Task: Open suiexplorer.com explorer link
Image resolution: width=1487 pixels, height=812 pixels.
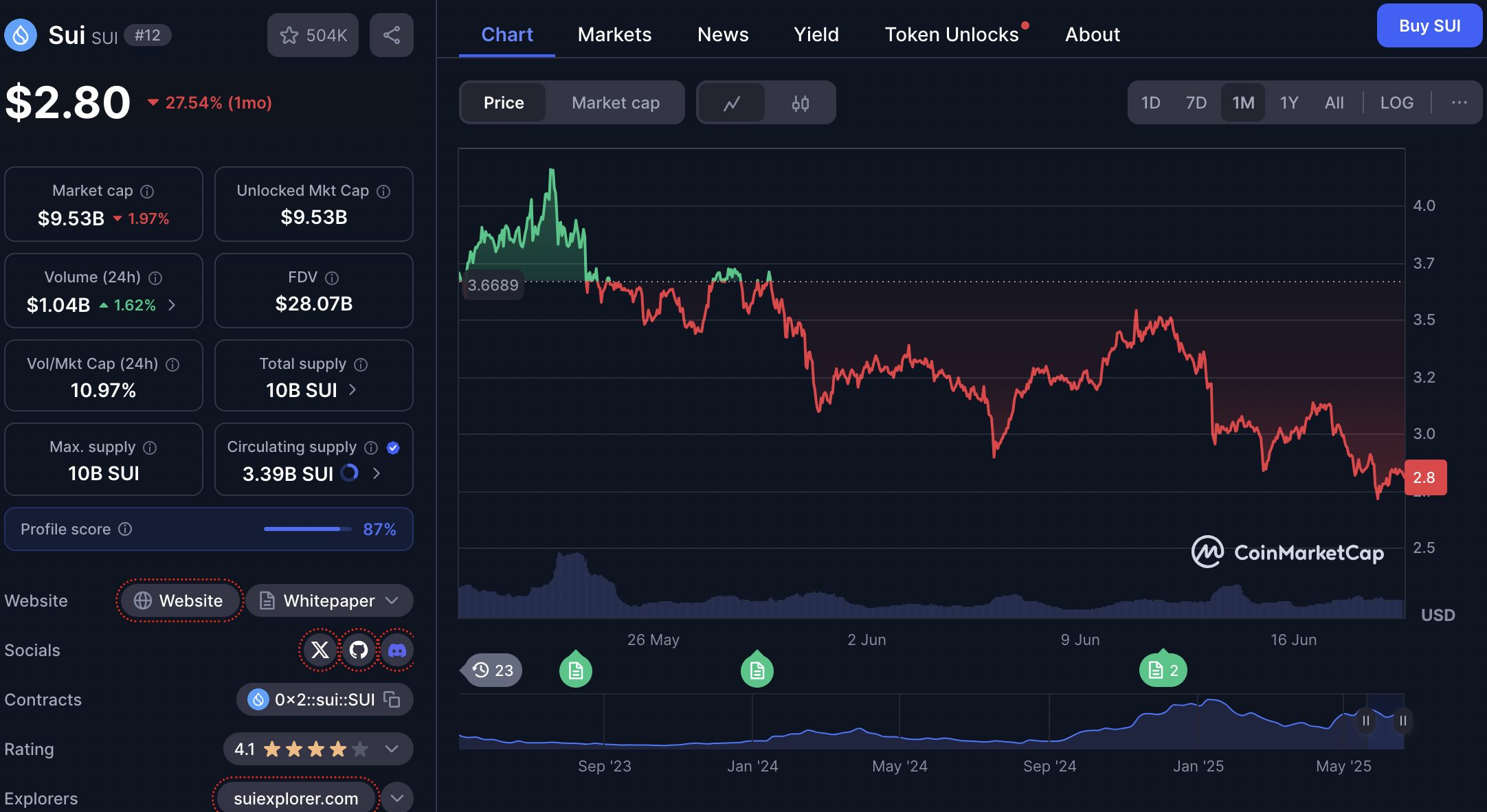Action: pyautogui.click(x=296, y=798)
